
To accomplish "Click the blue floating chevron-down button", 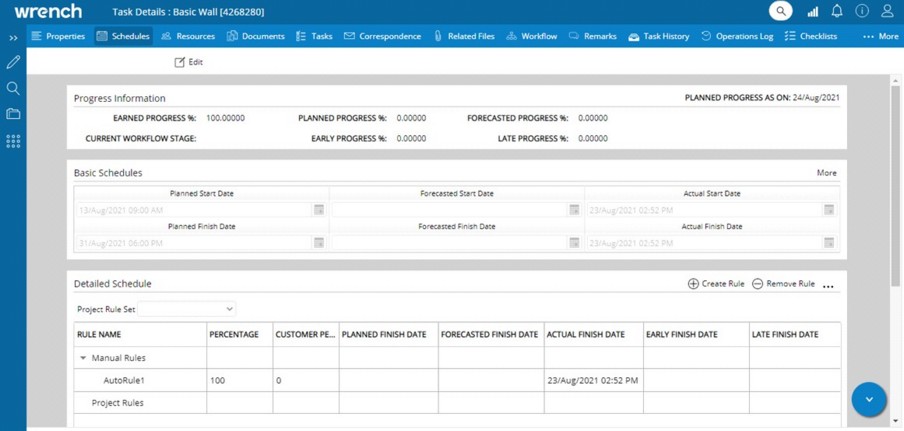I will [x=869, y=399].
